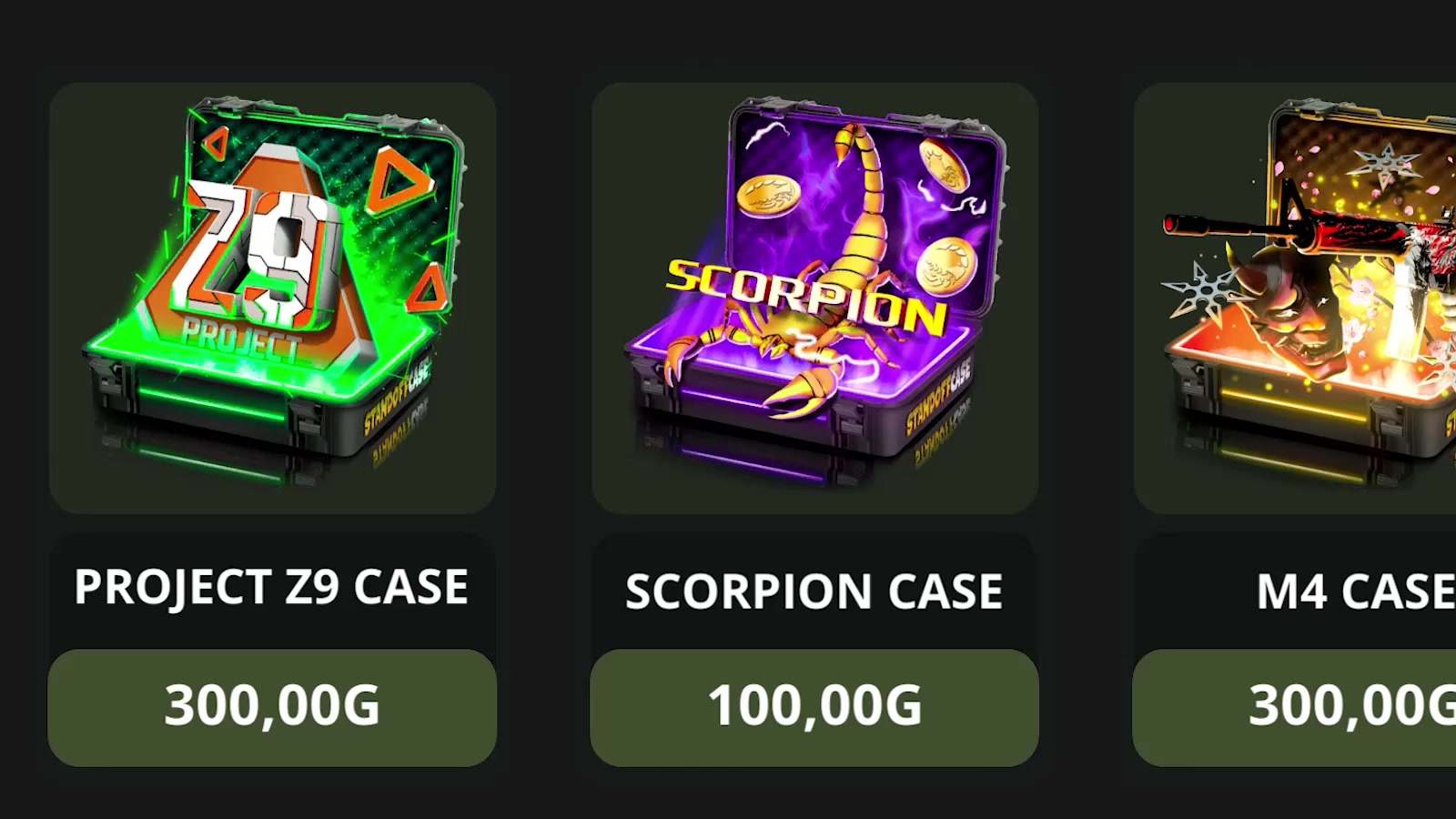Image resolution: width=1456 pixels, height=819 pixels.
Task: Buy Scorpion case for 100,00G
Action: [814, 707]
